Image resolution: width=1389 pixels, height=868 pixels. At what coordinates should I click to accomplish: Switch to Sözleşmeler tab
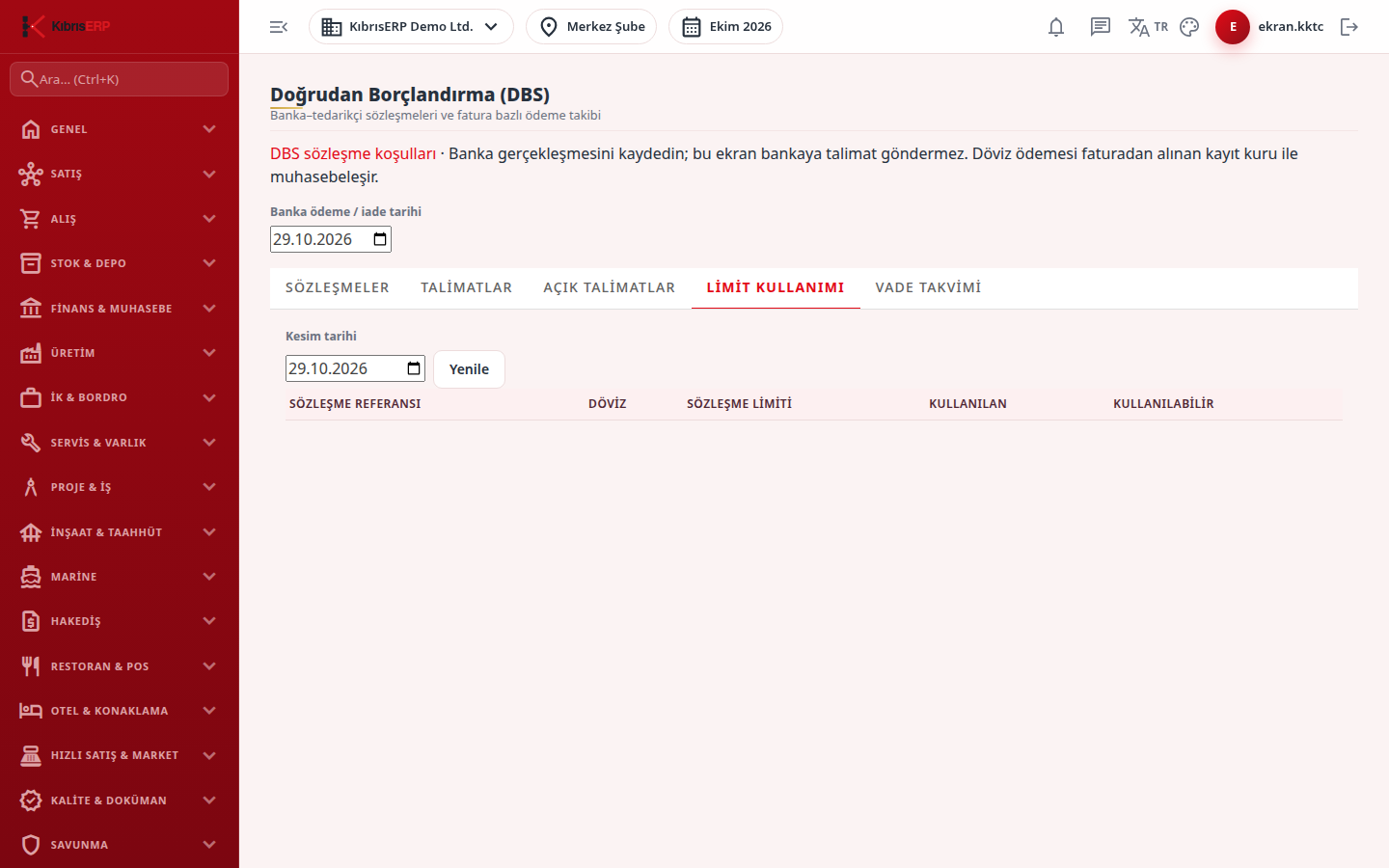[x=338, y=287]
